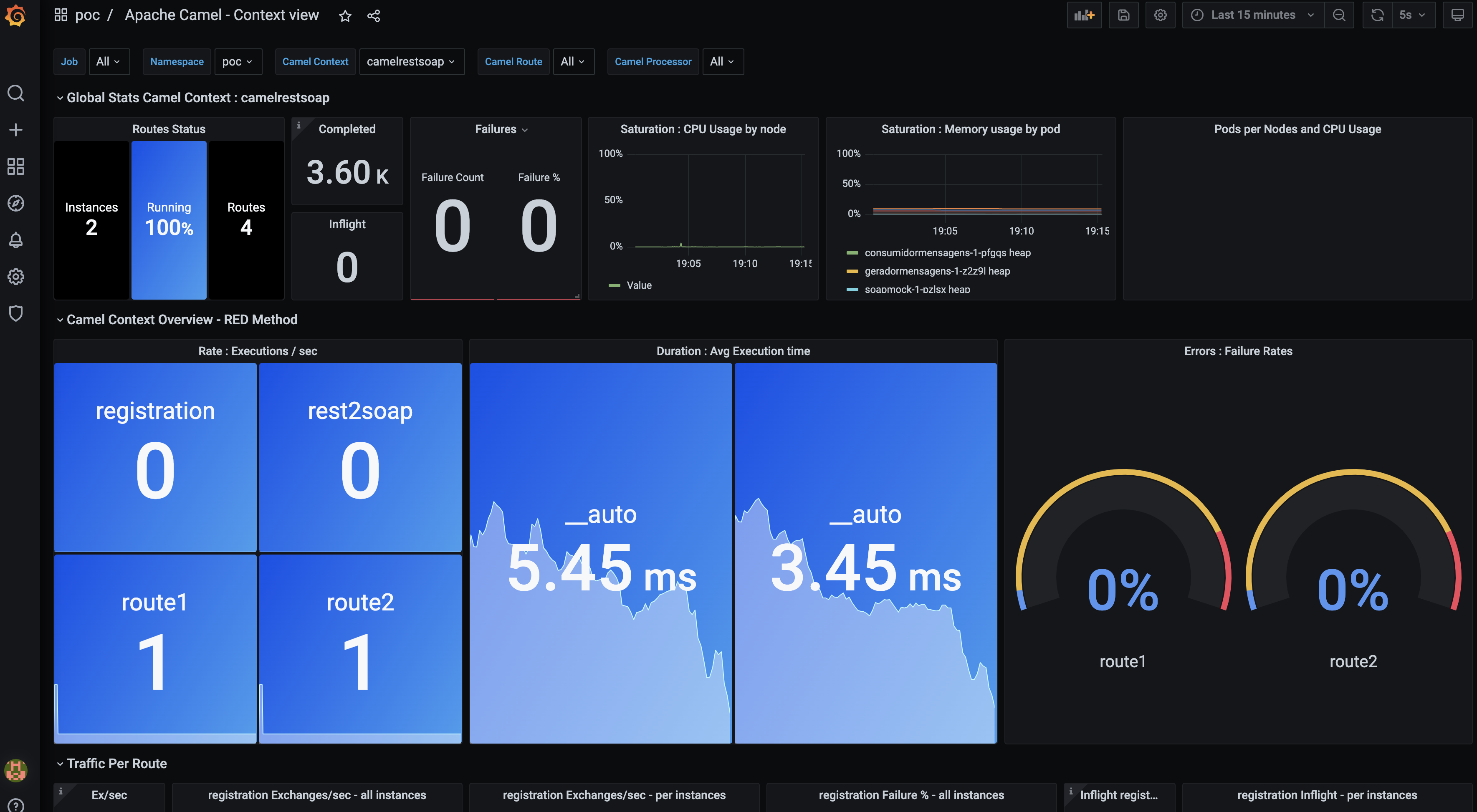Toggle the consumidormensagens-1-pfgqs heap legend series

pyautogui.click(x=947, y=253)
